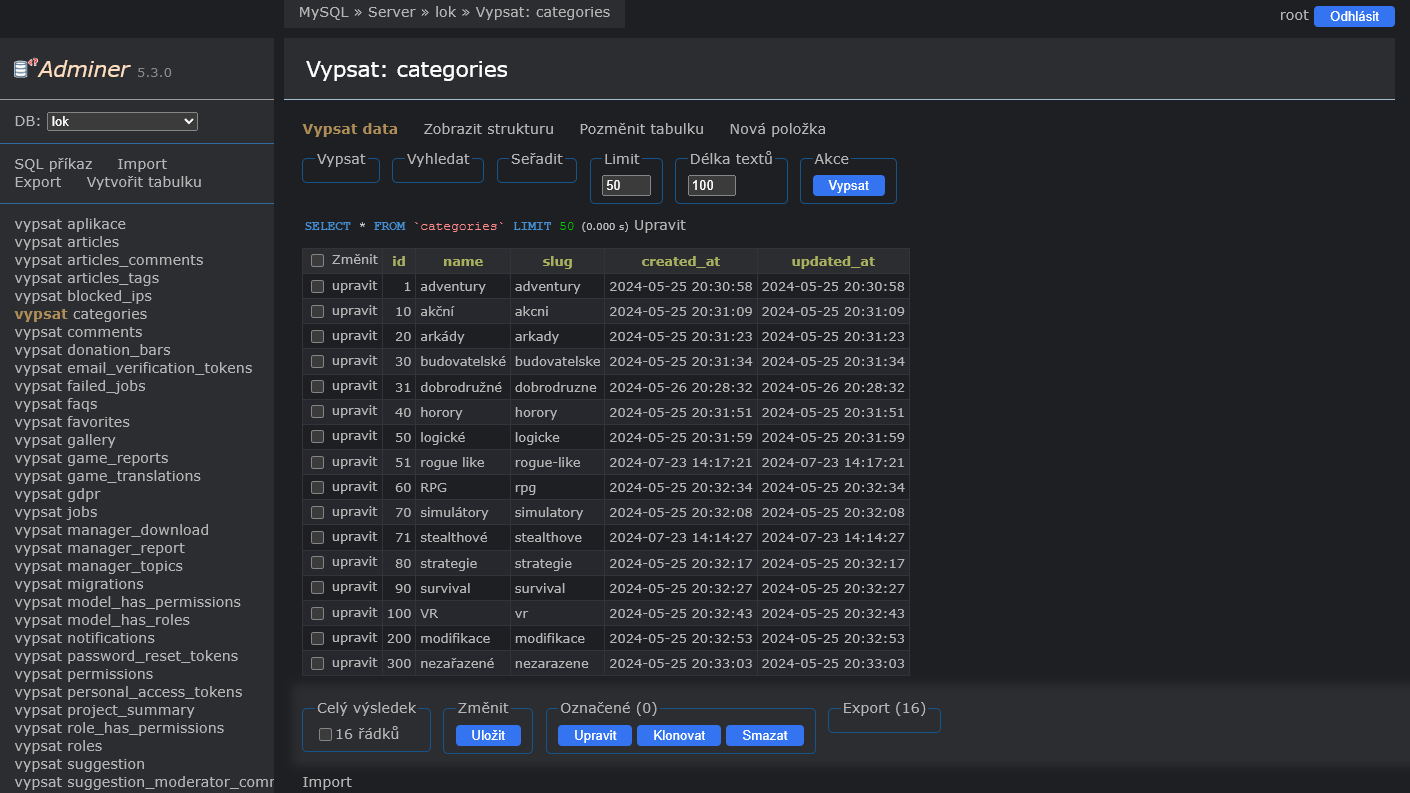Tick the checkbox for adventury row
Image resolution: width=1410 pixels, height=793 pixels.
(x=317, y=287)
